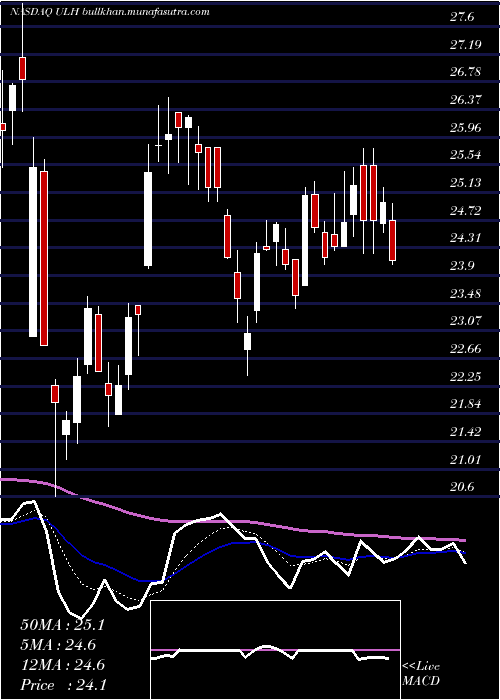Click the 12MA : 24.6 value
Screen dimensions: 500x700
[x=62, y=665]
